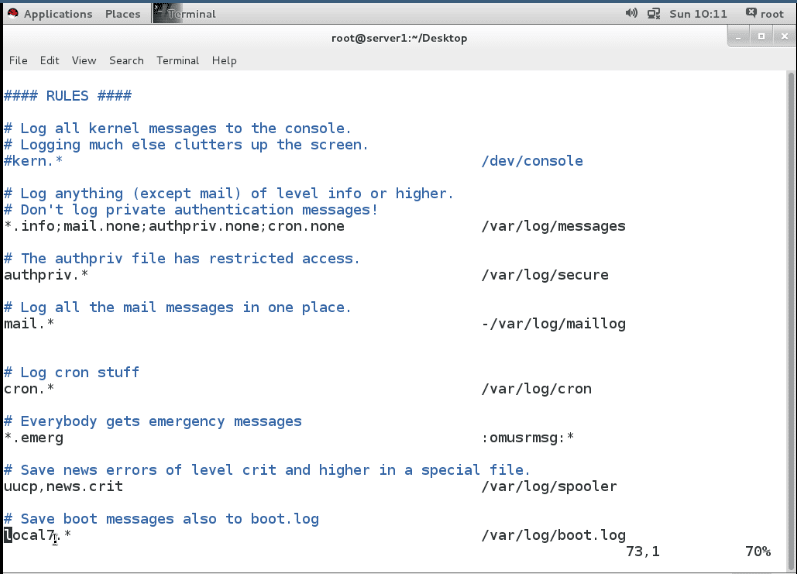Click the '# Save boot messages also to boot.log' comment
The image size is (797, 574).
click(161, 519)
